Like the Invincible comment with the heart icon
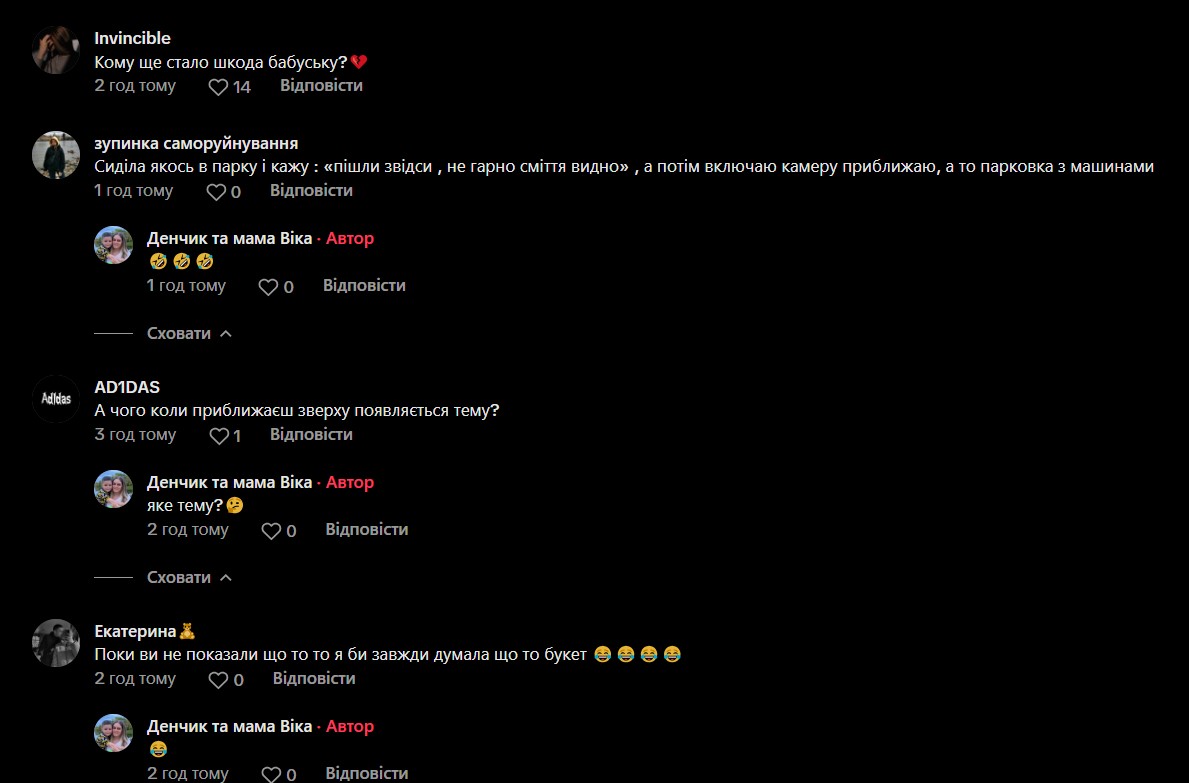Screen dimensions: 1189x783 coord(218,86)
